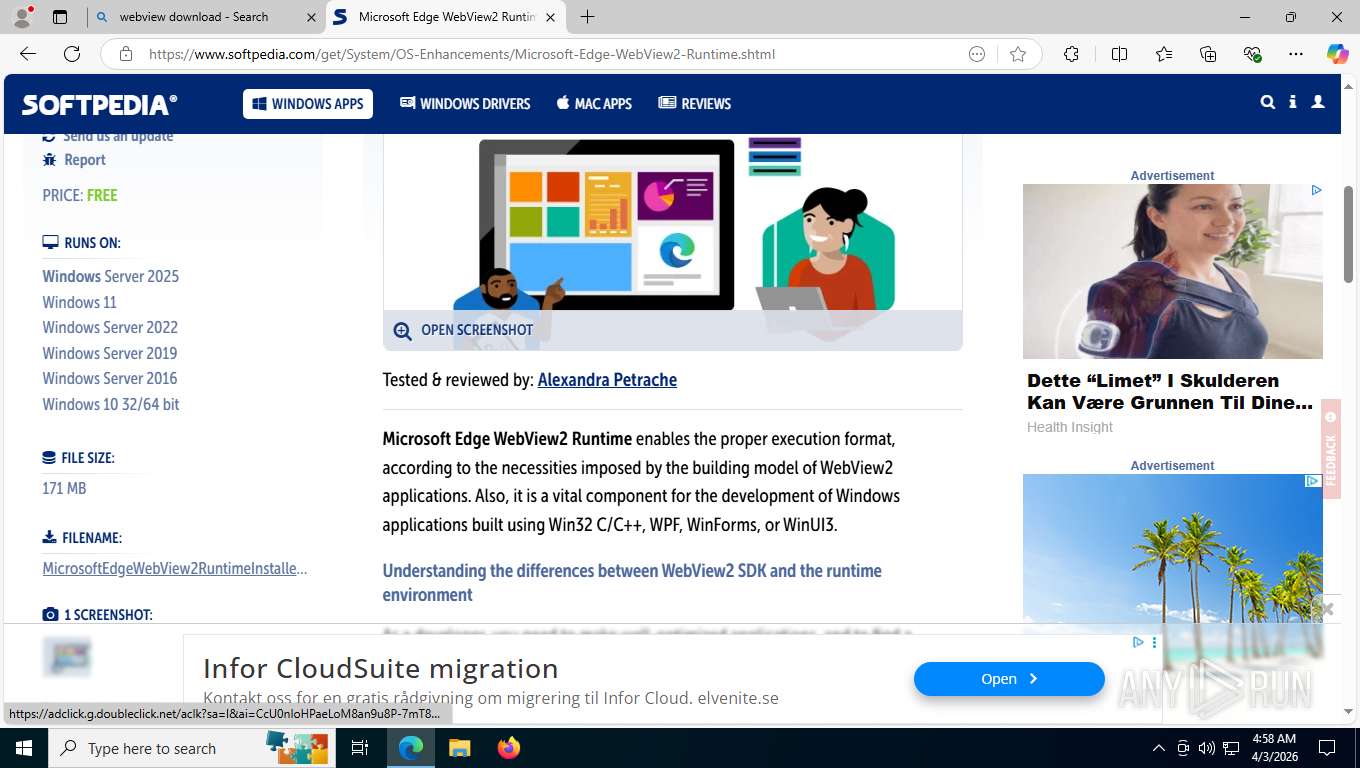
Task: Click Windows Server 2025 link
Action: click(x=111, y=276)
